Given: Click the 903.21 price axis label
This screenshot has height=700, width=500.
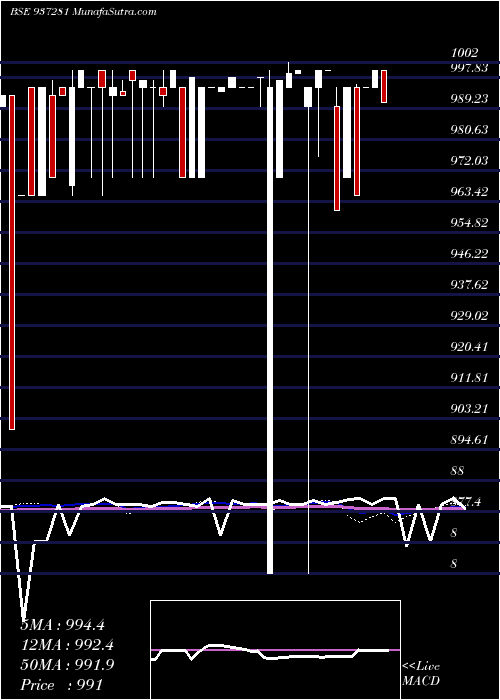Looking at the screenshot, I should tap(470, 409).
